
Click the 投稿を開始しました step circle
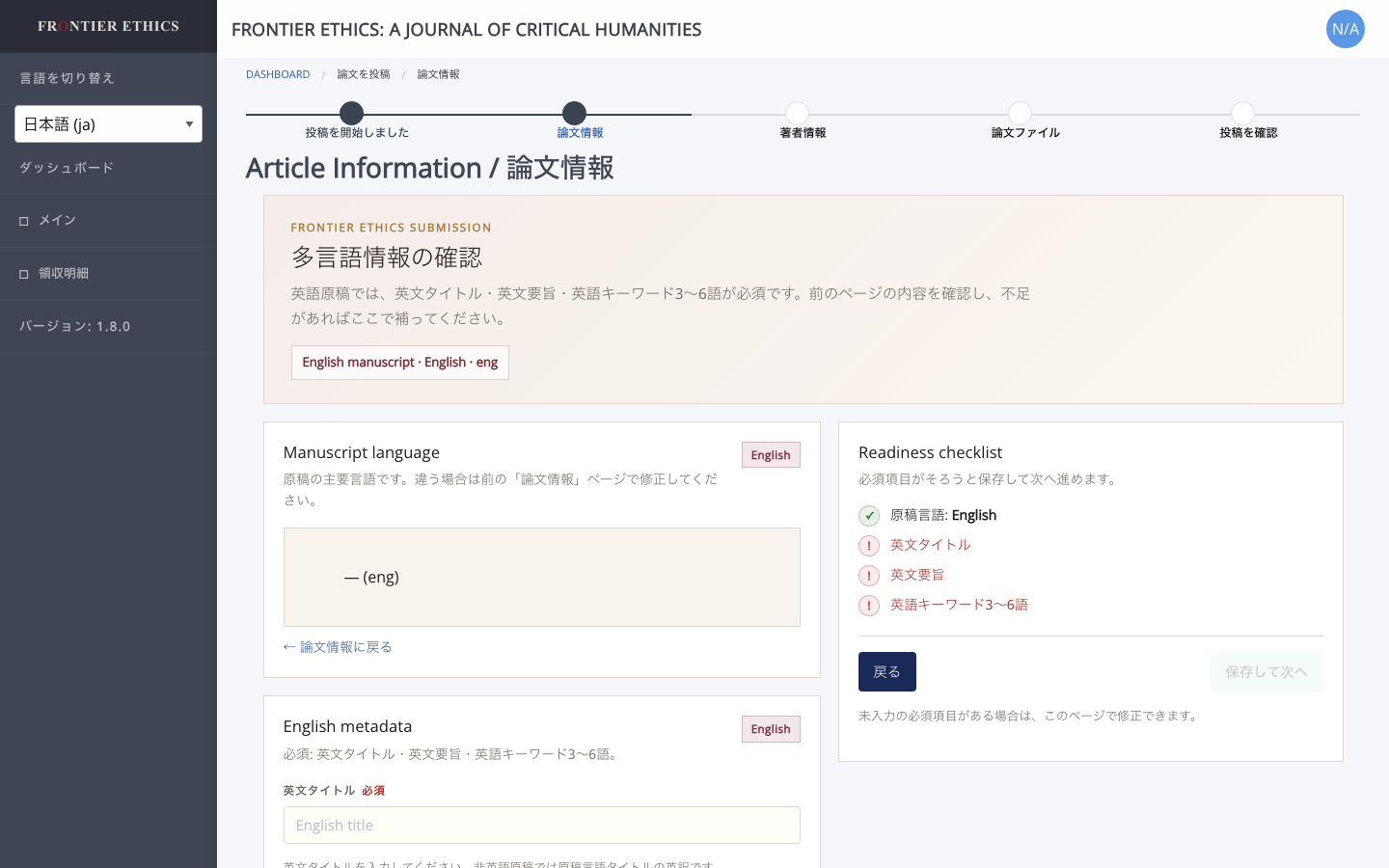click(x=352, y=113)
